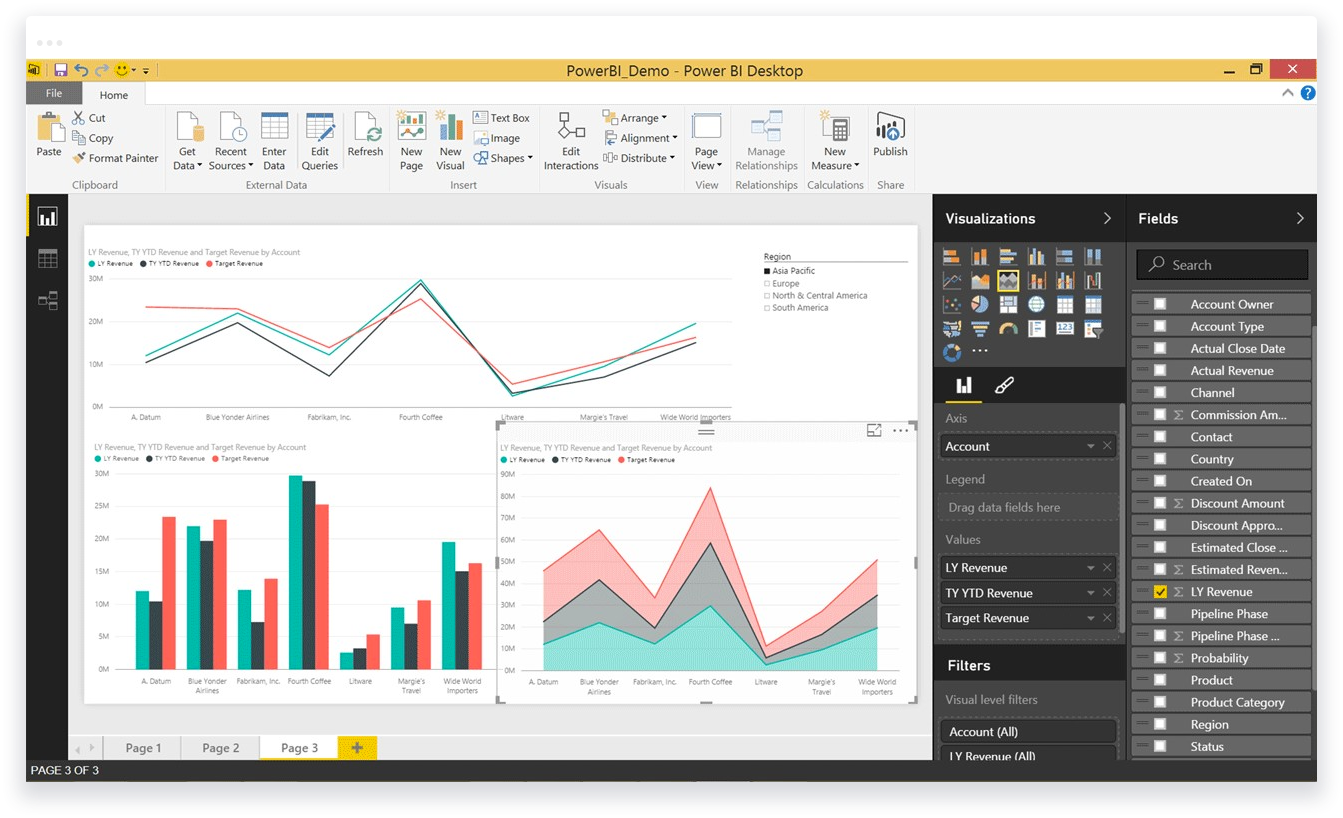The image size is (1343, 818).
Task: Select the Scatter chart visualization
Action: coord(951,305)
